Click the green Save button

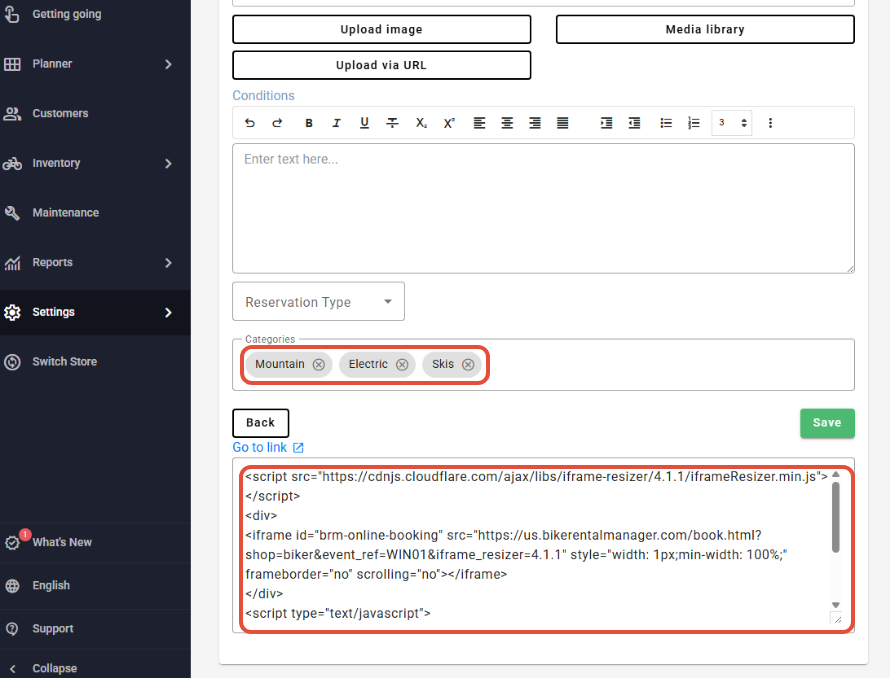coord(827,423)
